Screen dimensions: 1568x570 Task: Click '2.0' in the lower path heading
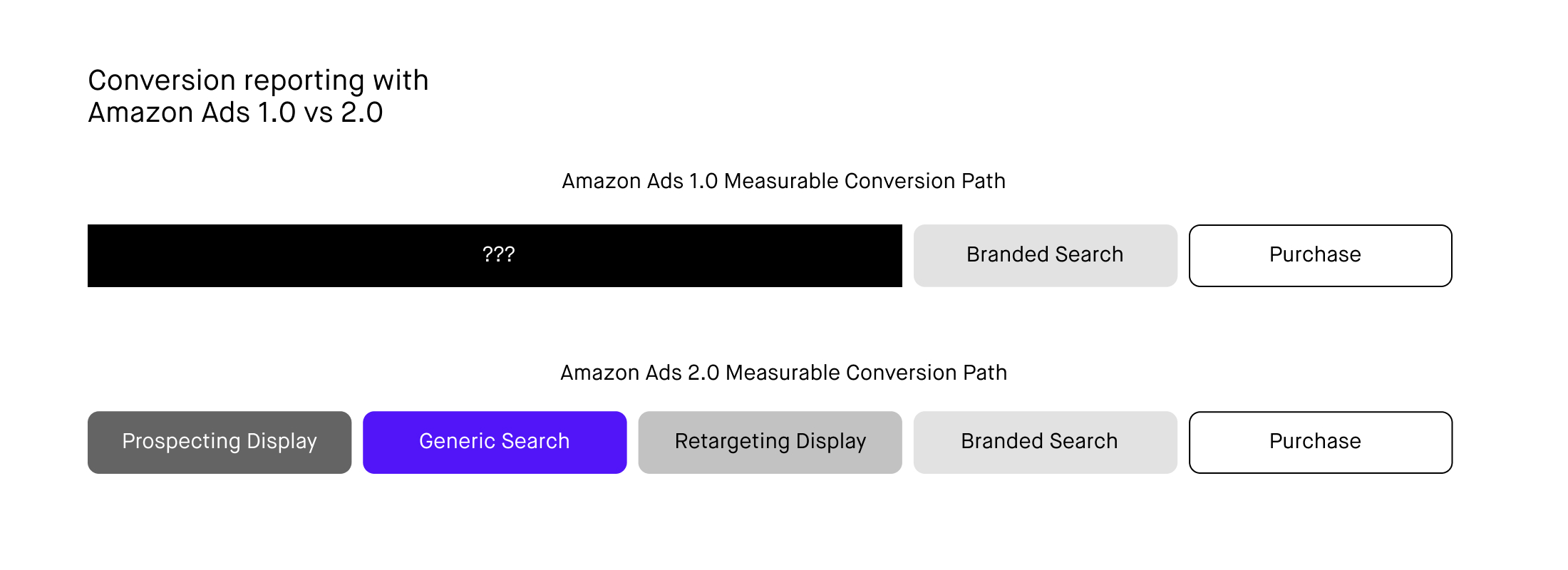point(703,373)
